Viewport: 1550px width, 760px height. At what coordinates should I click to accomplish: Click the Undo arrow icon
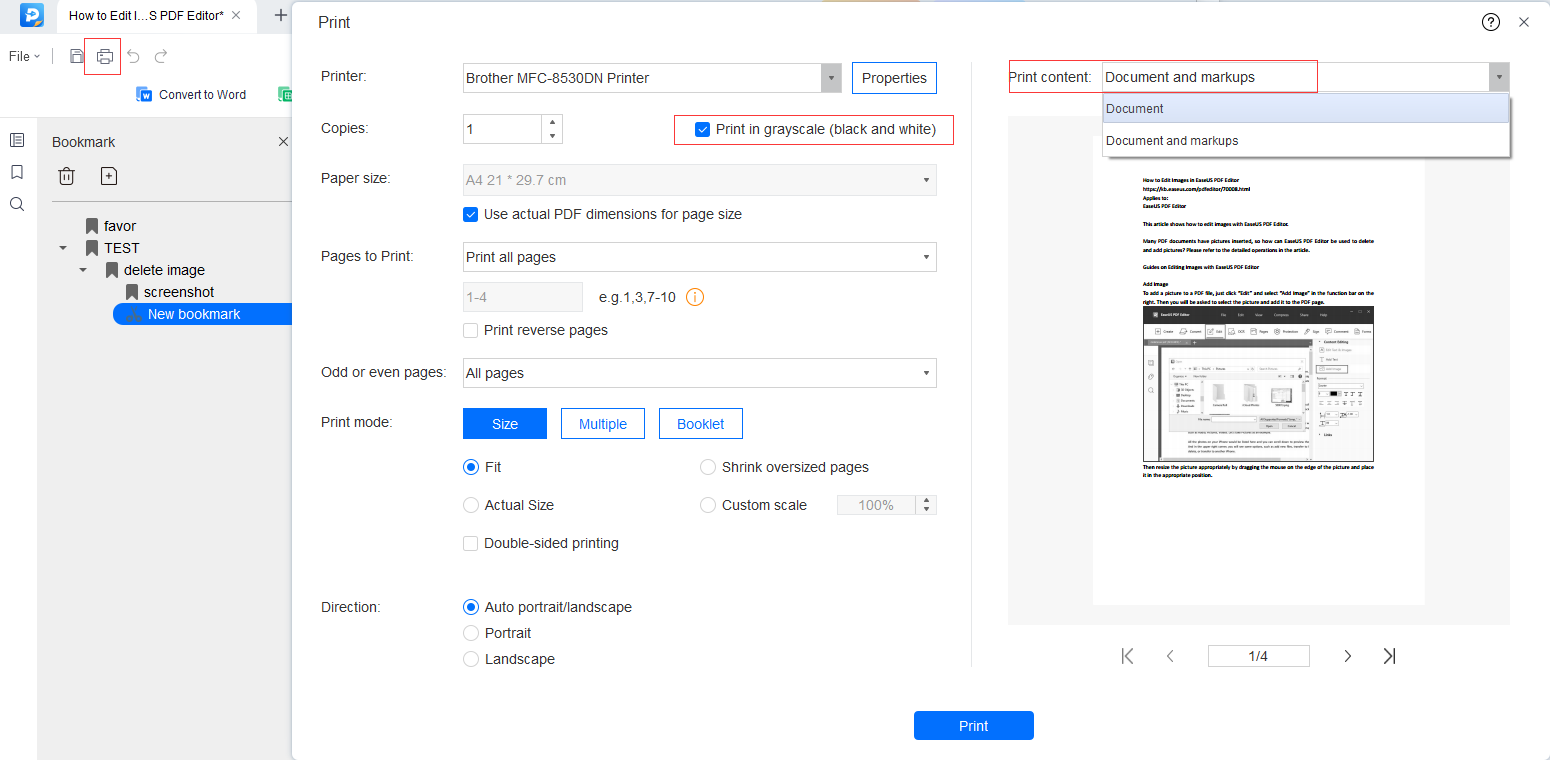point(133,56)
